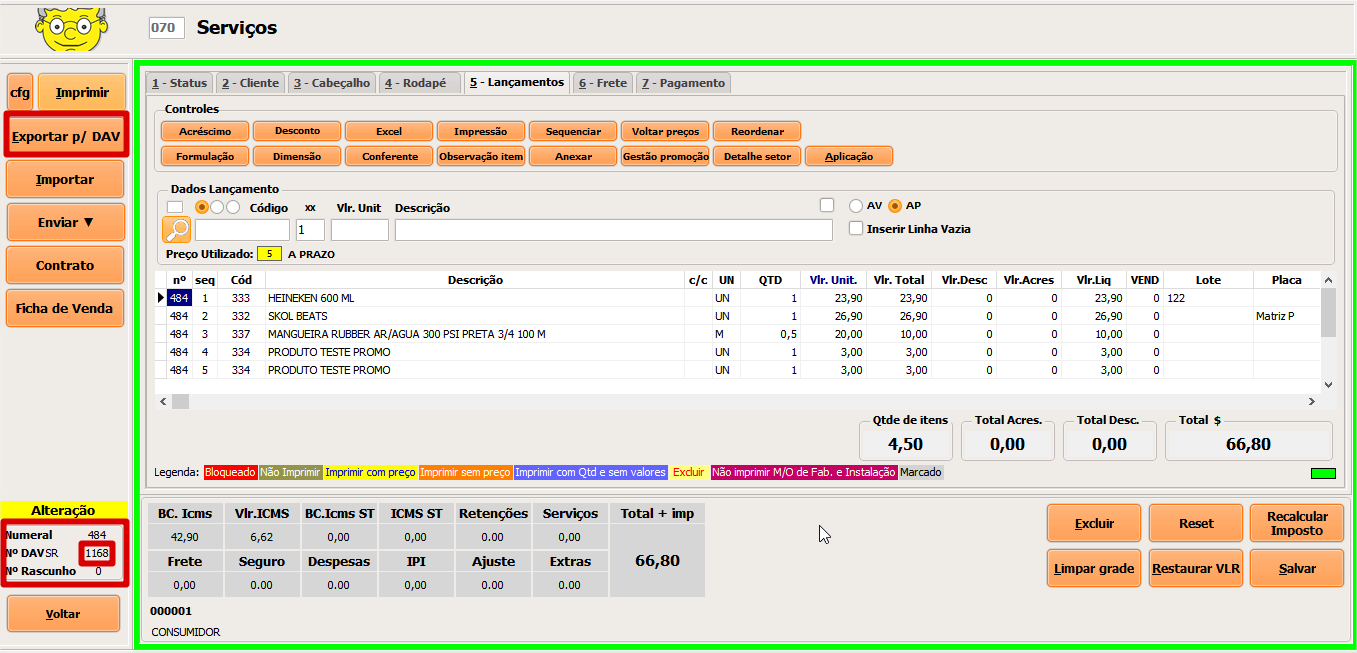Open the 1 - Status tab
The image size is (1357, 653).
point(180,83)
